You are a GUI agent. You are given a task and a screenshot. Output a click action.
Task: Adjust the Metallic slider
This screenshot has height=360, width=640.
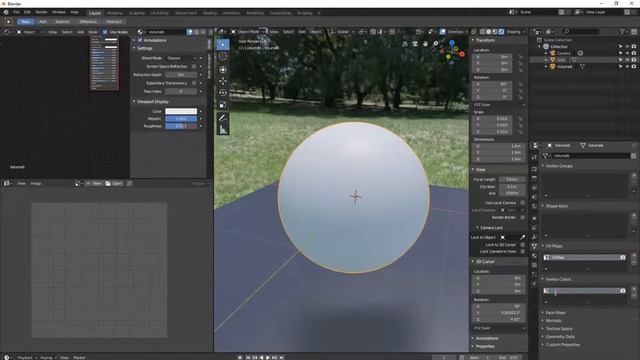pyautogui.click(x=181, y=119)
